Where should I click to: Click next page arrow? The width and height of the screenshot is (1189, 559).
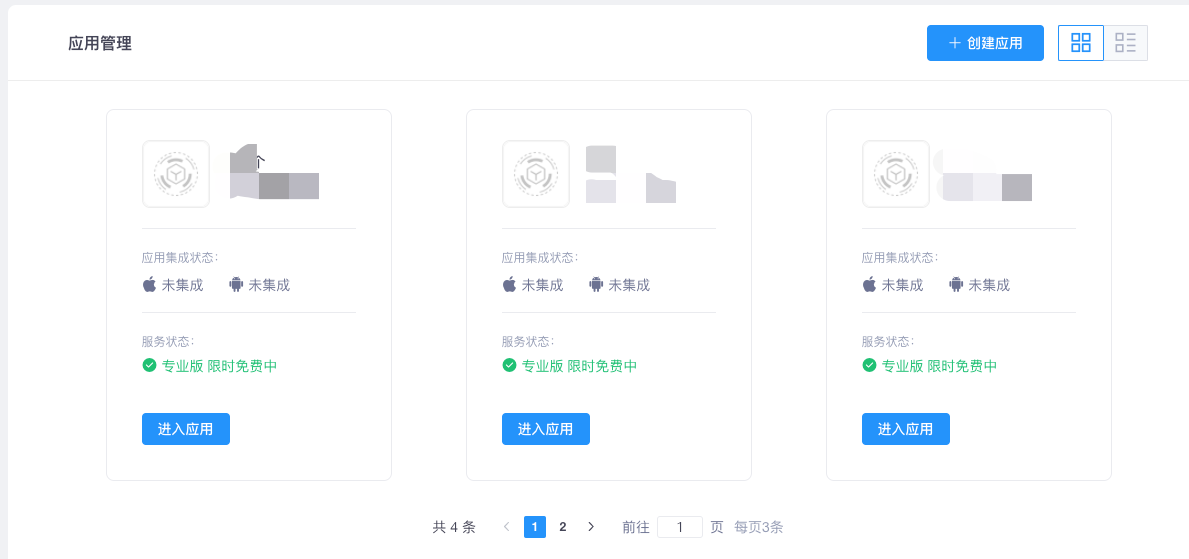click(591, 527)
